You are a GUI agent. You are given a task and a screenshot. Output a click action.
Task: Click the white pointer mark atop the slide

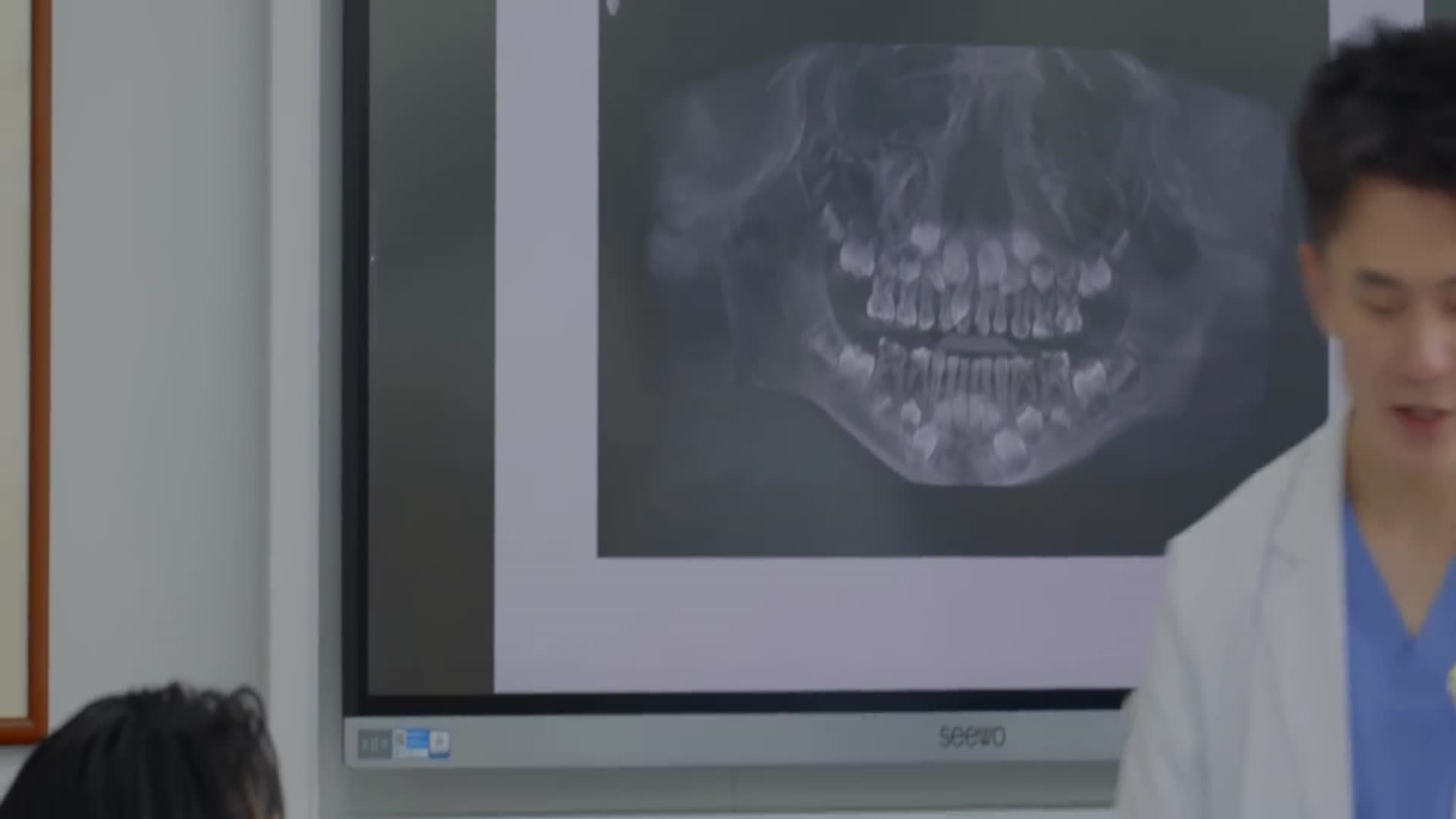tap(612, 6)
